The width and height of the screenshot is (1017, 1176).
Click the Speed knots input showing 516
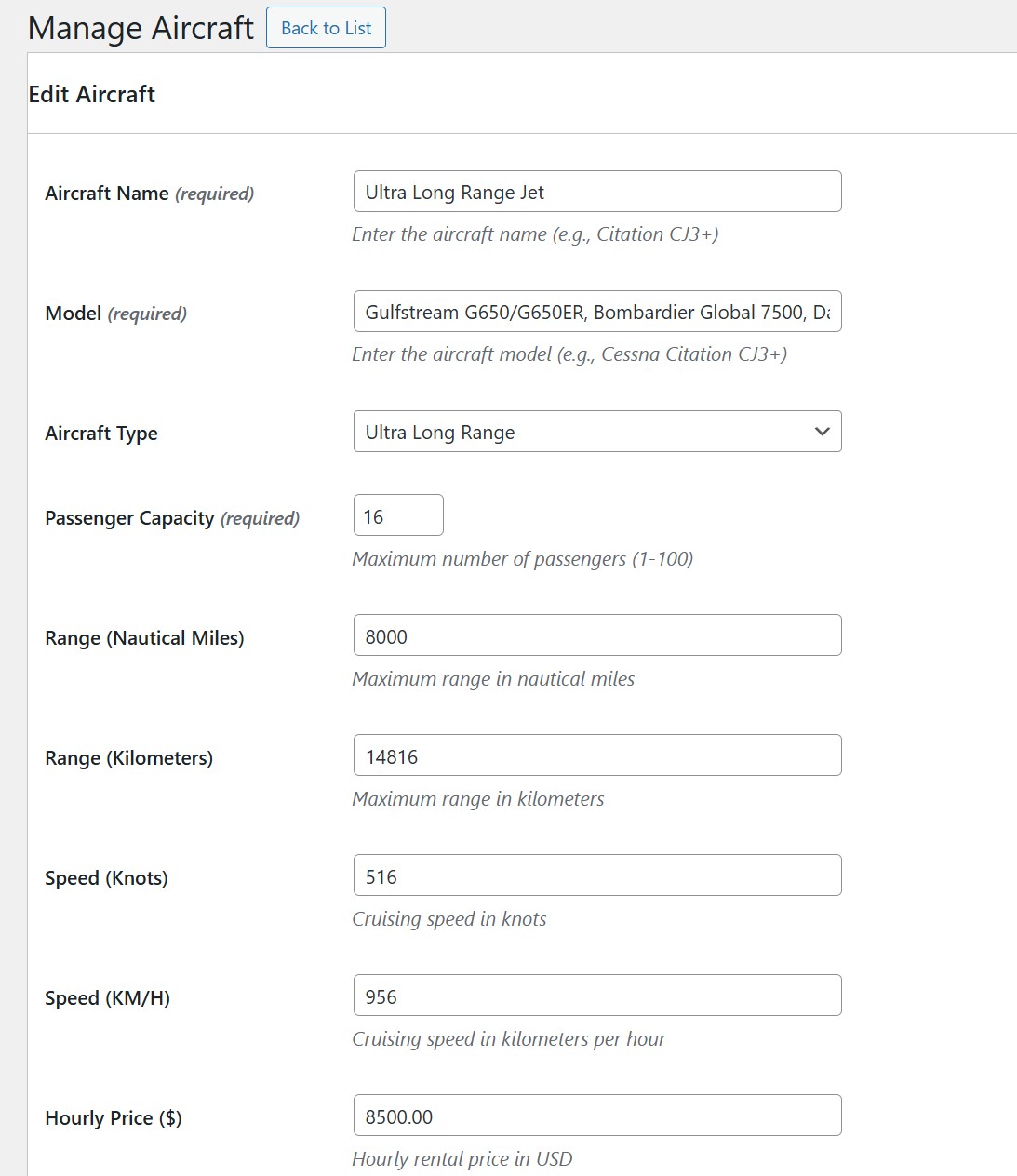tap(596, 875)
